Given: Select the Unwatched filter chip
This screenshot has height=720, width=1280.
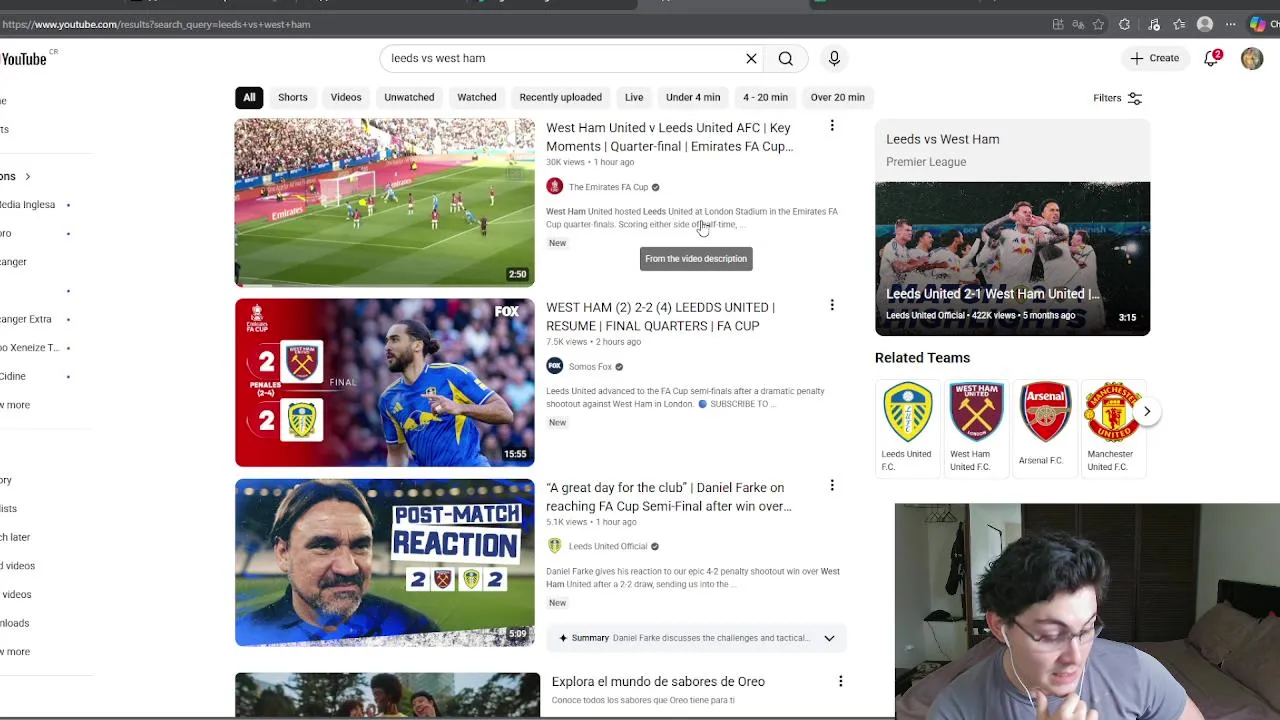Looking at the screenshot, I should (409, 97).
